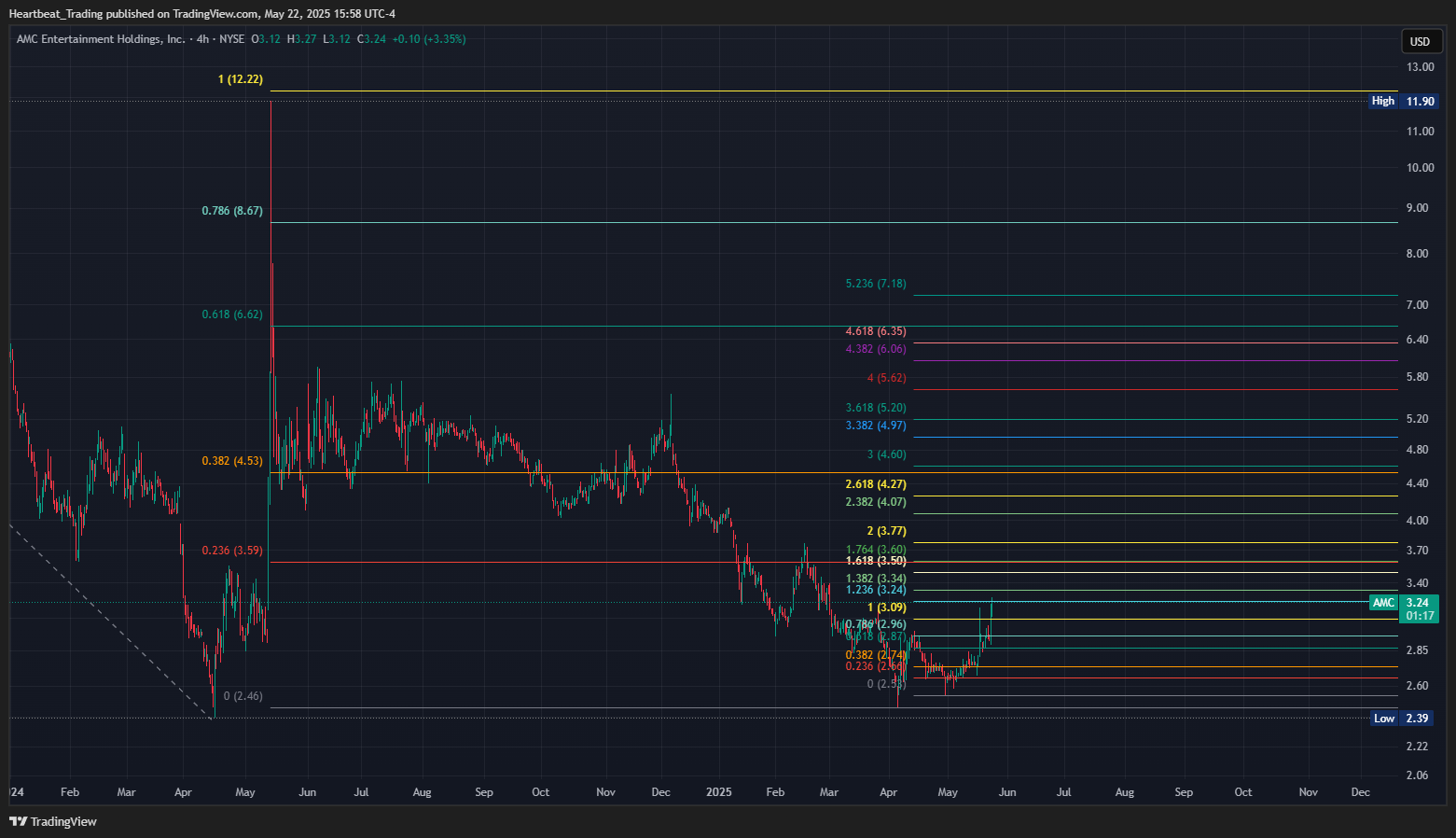
Task: Select the 2.618 (4.27) extension label
Action: [x=876, y=484]
